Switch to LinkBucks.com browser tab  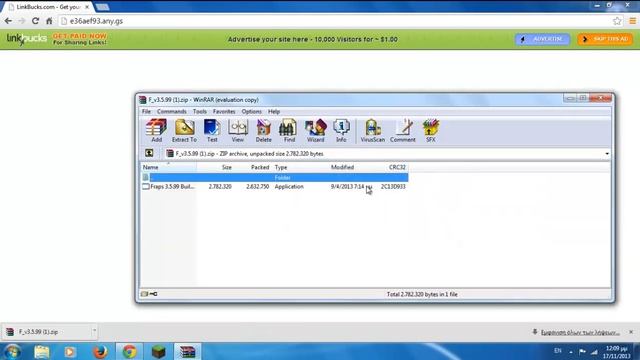point(47,7)
